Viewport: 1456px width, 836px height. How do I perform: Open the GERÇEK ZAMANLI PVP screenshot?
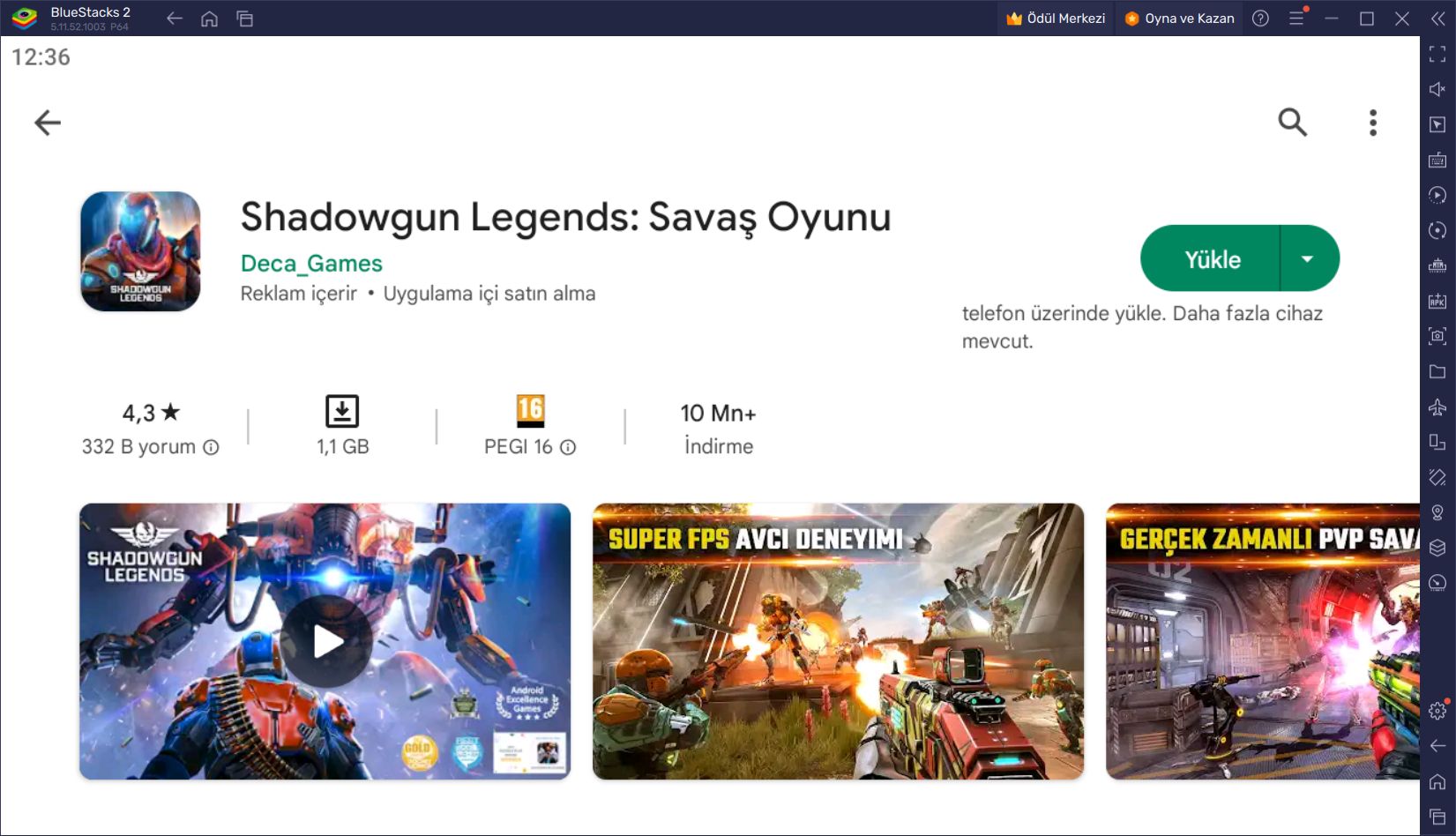(x=1263, y=641)
